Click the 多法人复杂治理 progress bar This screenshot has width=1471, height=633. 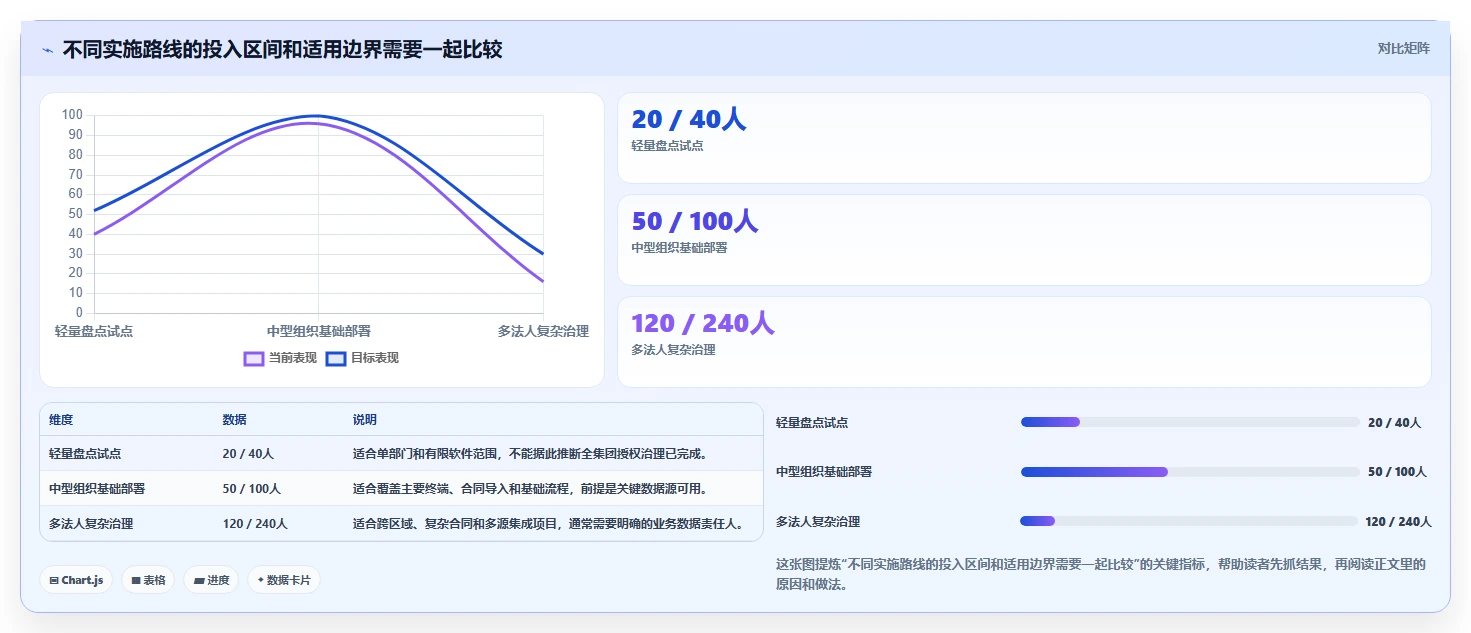click(x=1190, y=521)
